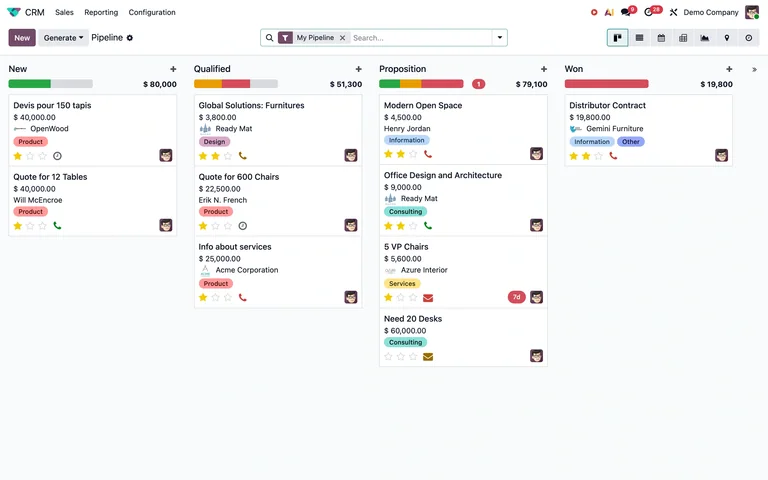Viewport: 768px width, 480px height.
Task: Set third star on Global Solutions: Furnitures
Action: (228, 156)
